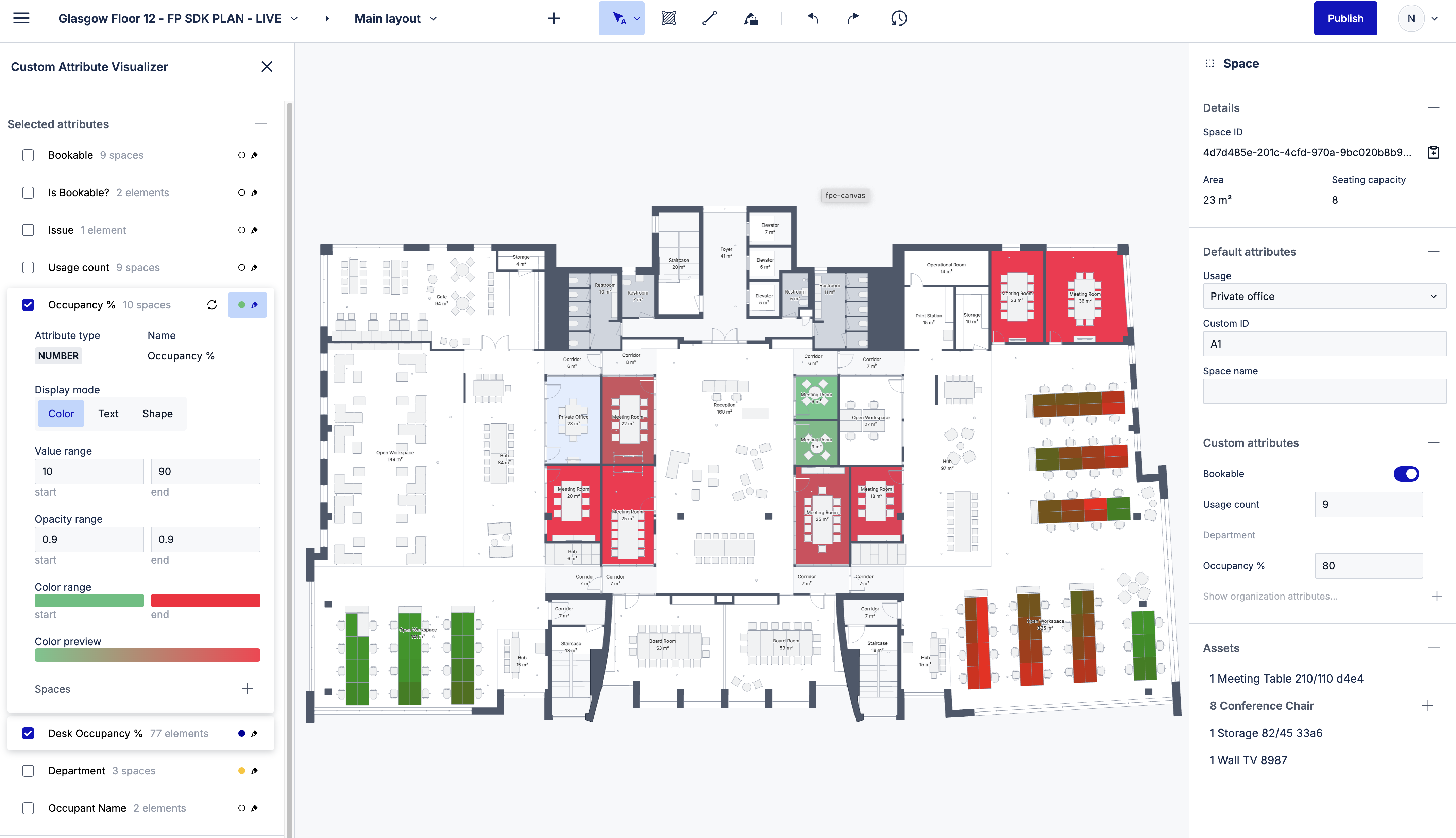Select the line drawing tool
1456x838 pixels.
pyautogui.click(x=709, y=18)
